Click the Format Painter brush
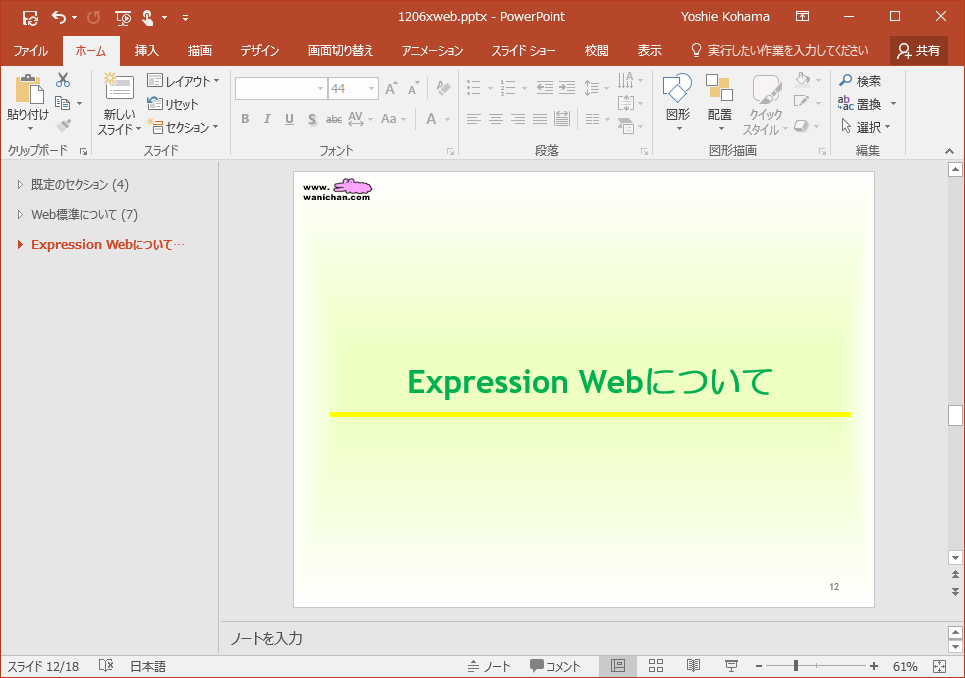965x678 pixels. click(x=63, y=126)
